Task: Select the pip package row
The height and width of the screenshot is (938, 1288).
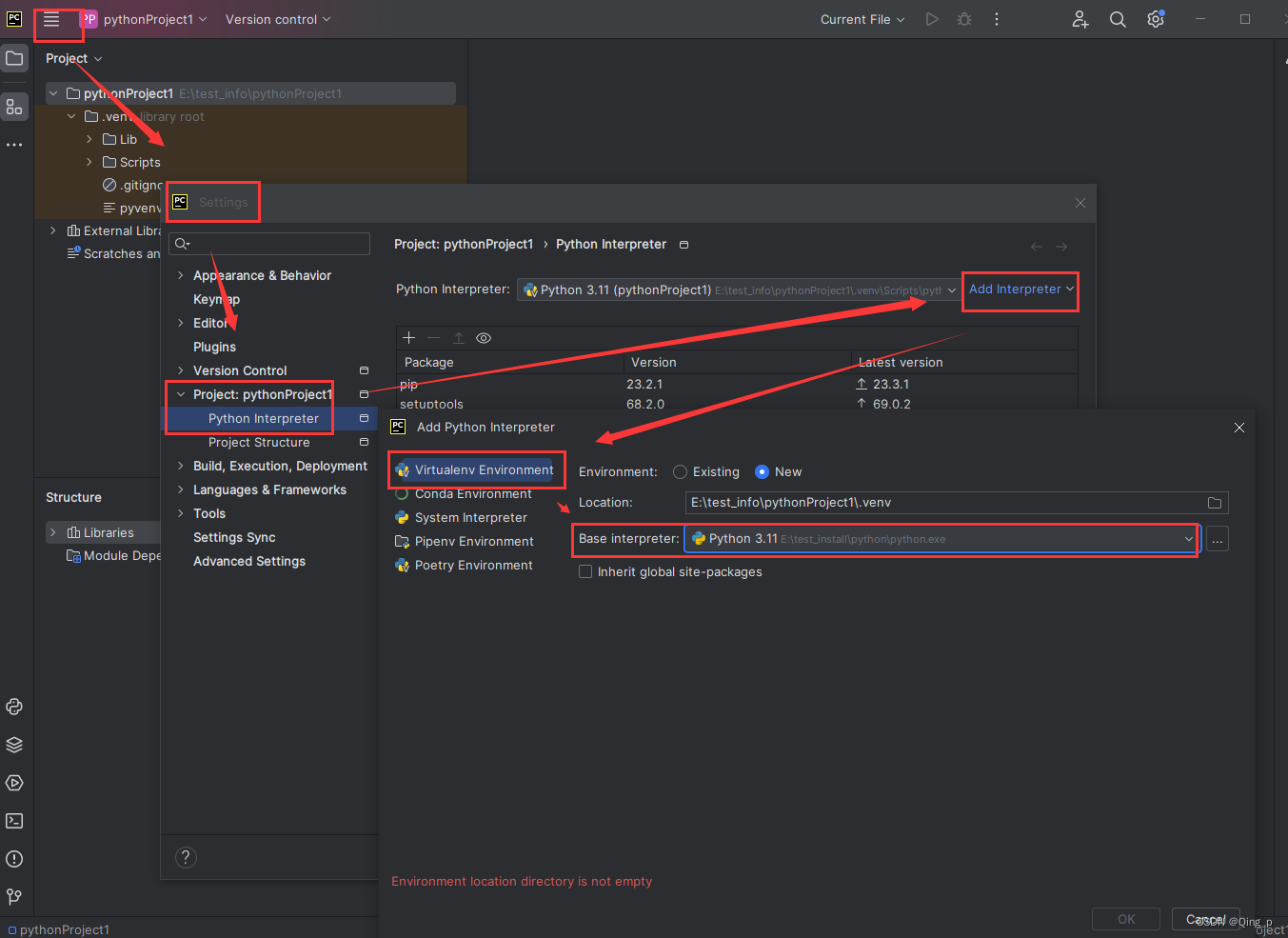Action: pyautogui.click(x=737, y=385)
